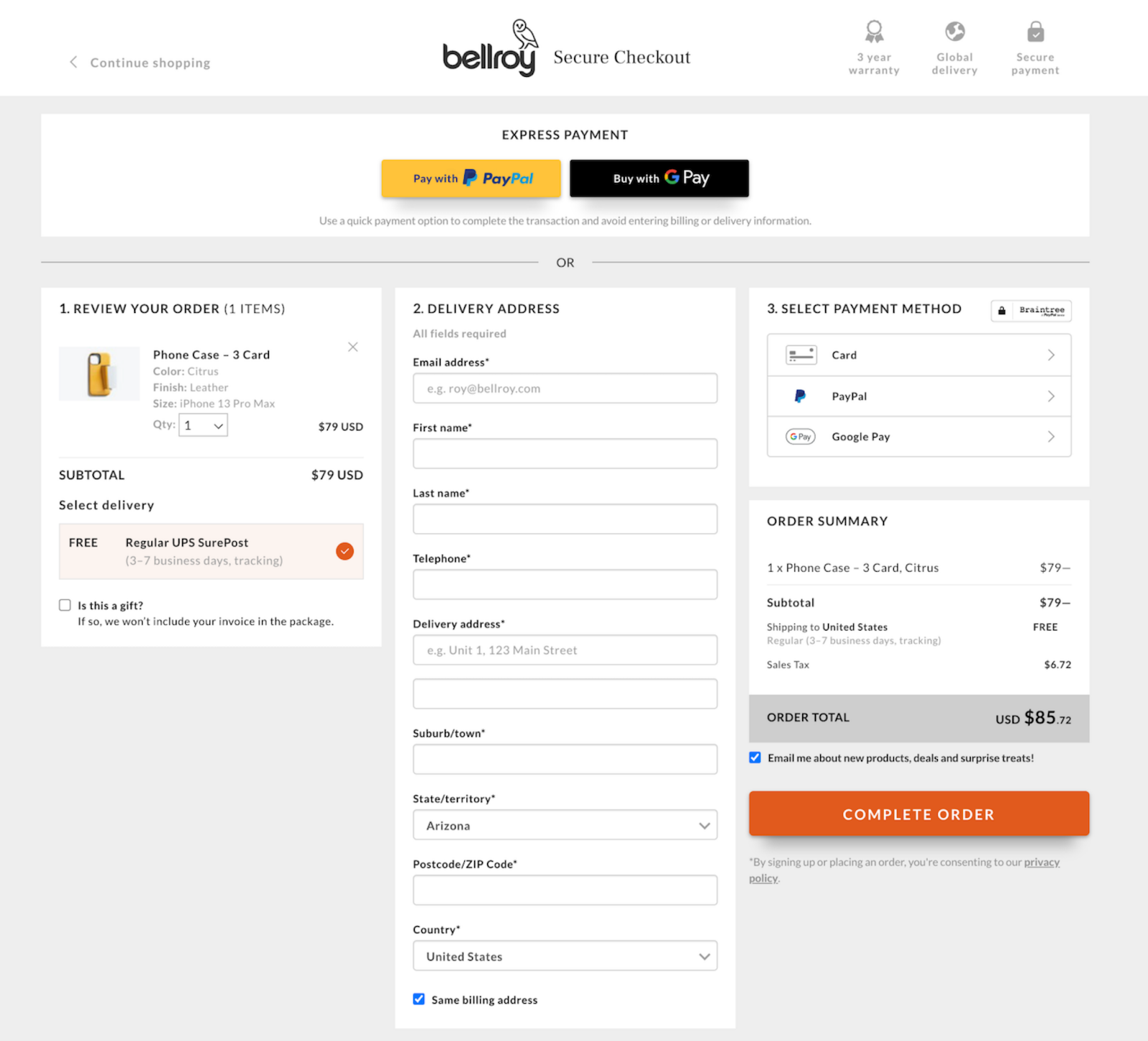Image resolution: width=1148 pixels, height=1041 pixels.
Task: Open the quantity dropdown
Action: pos(203,425)
